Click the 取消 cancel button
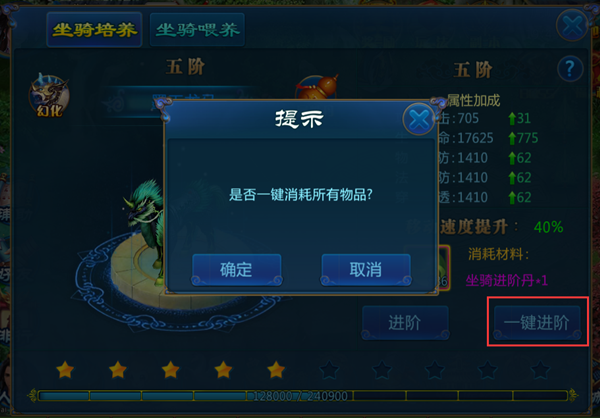The height and width of the screenshot is (418, 600). (366, 269)
